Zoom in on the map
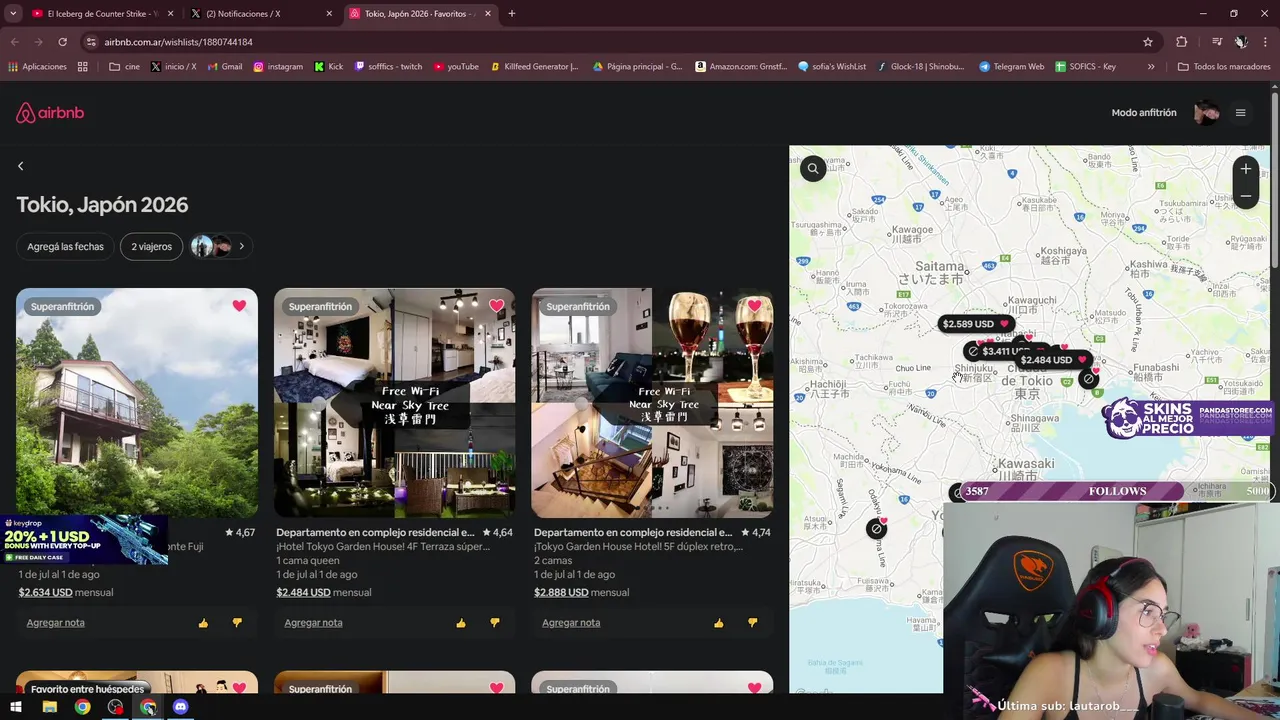The image size is (1280, 720). tap(1245, 169)
